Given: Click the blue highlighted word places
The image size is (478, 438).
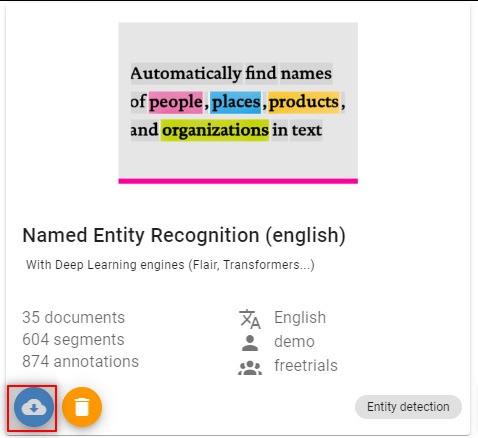Looking at the screenshot, I should pos(236,102).
